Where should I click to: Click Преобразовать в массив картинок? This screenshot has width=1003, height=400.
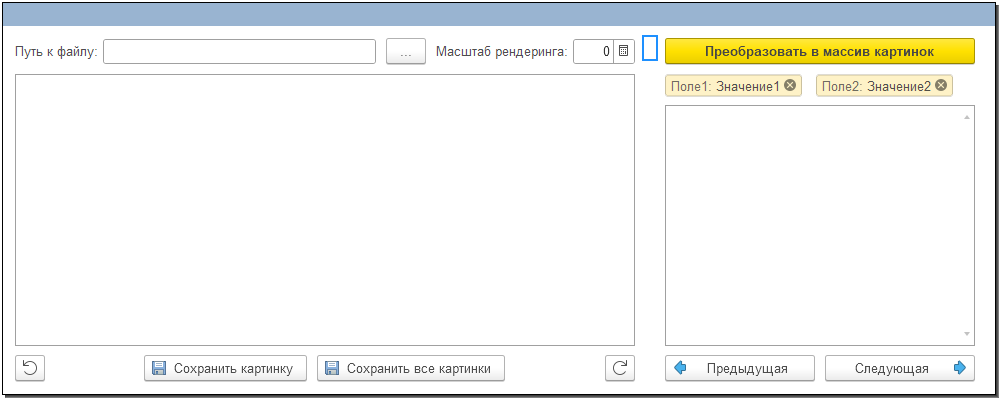pos(819,51)
